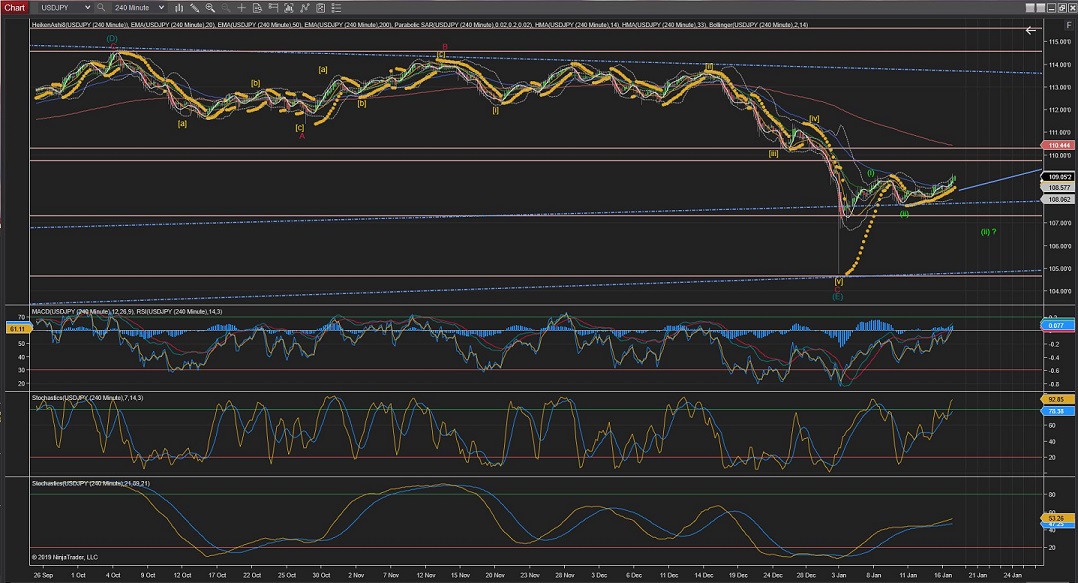
Task: Open the USDJPY instrument dropdown
Action: point(65,8)
